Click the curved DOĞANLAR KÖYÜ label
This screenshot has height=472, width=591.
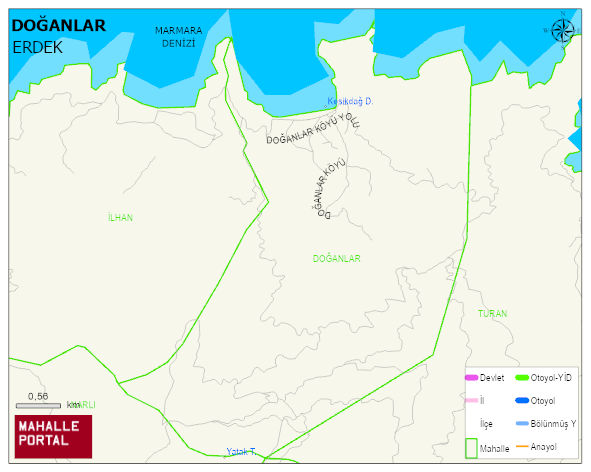click(329, 188)
